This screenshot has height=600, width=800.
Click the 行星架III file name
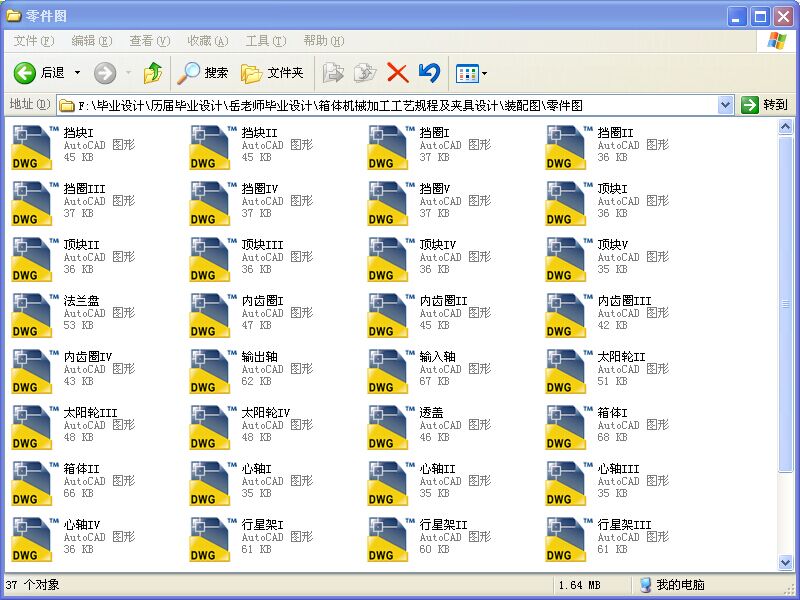[x=624, y=525]
